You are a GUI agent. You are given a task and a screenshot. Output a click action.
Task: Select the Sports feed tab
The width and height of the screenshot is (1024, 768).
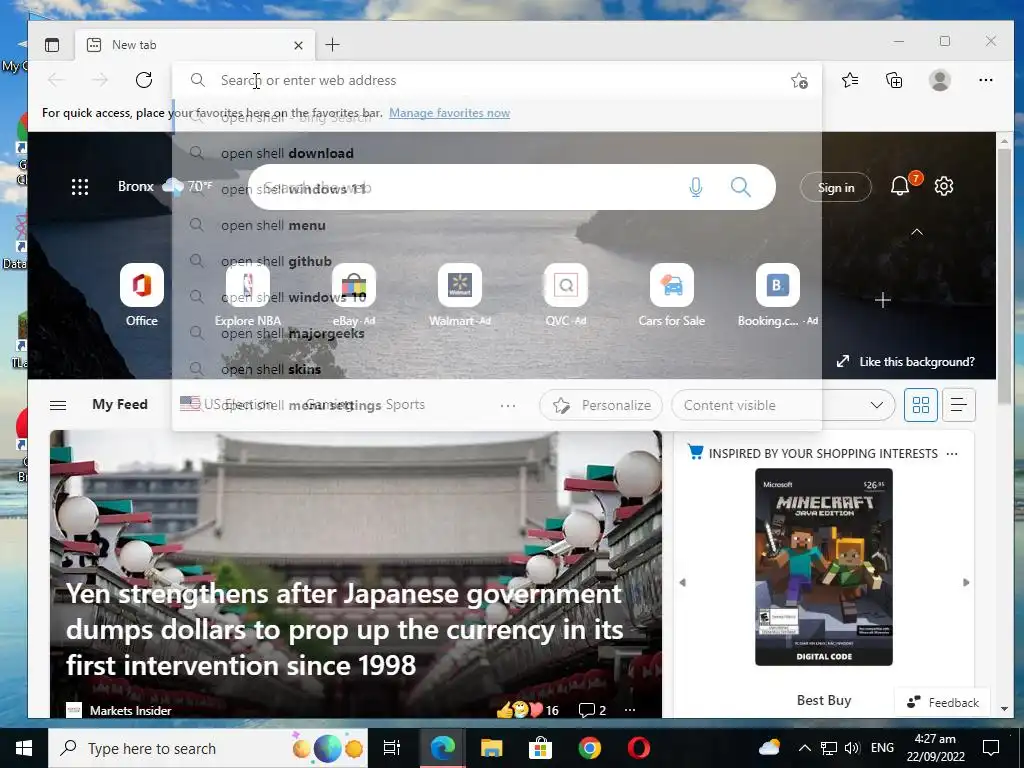point(405,404)
